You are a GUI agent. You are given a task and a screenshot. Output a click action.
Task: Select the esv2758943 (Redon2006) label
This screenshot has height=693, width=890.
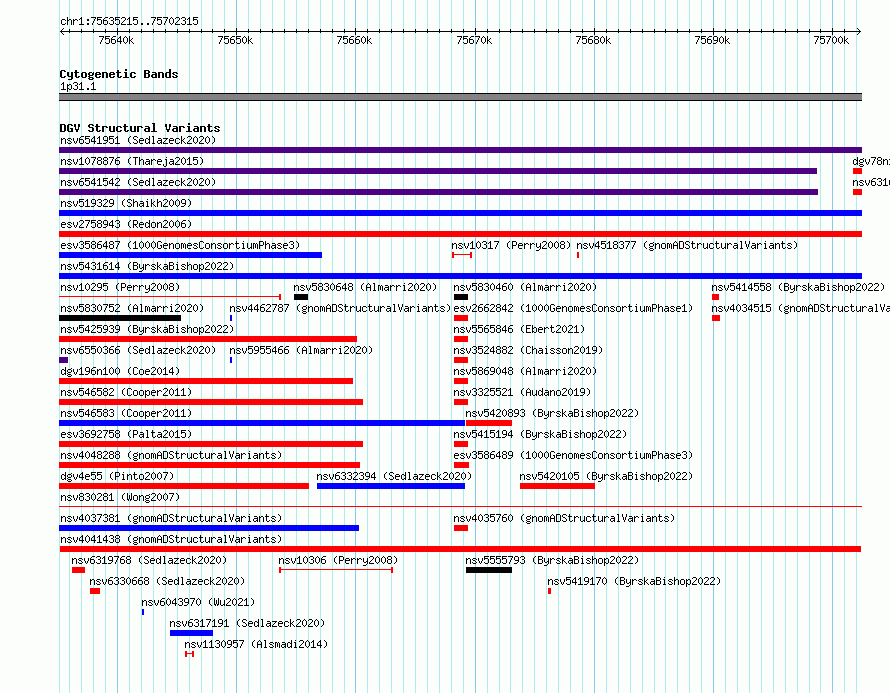pyautogui.click(x=126, y=224)
